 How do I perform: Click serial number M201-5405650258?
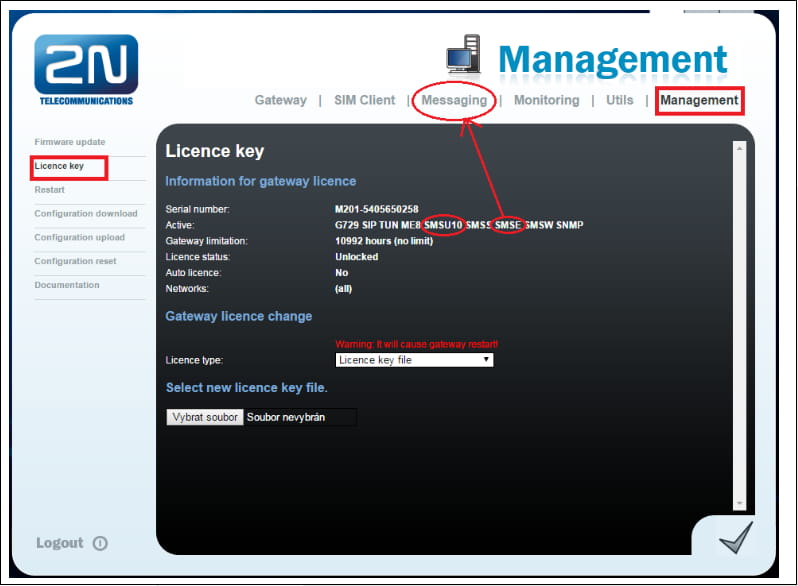click(x=377, y=209)
